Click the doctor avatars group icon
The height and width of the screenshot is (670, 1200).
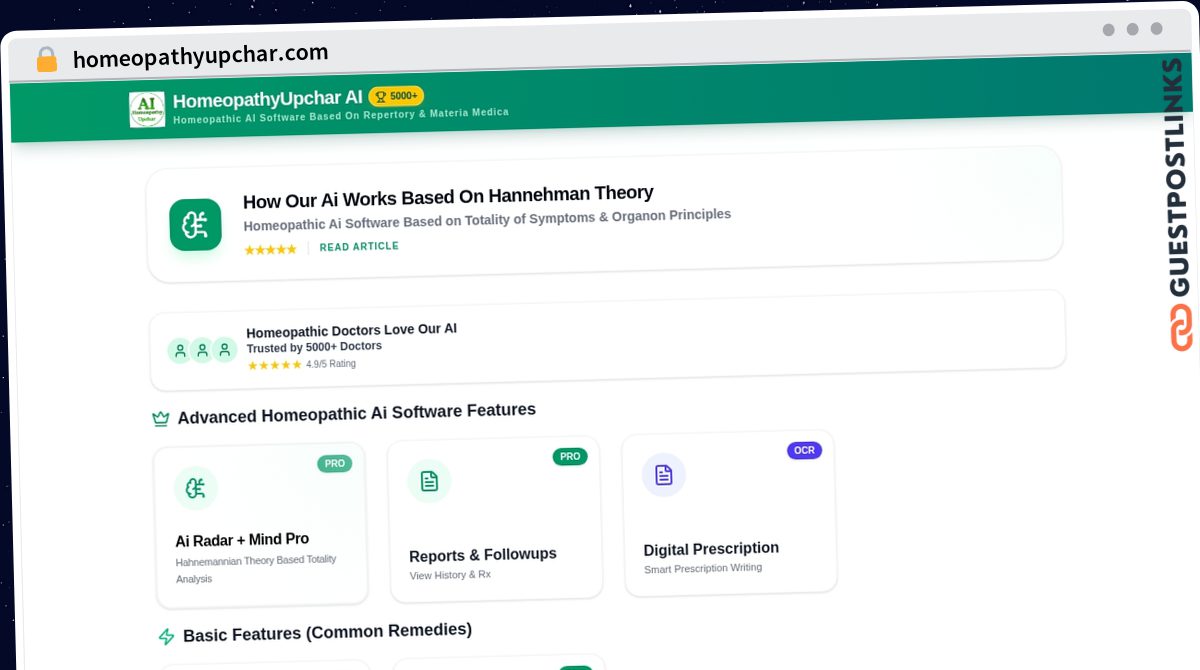[202, 350]
